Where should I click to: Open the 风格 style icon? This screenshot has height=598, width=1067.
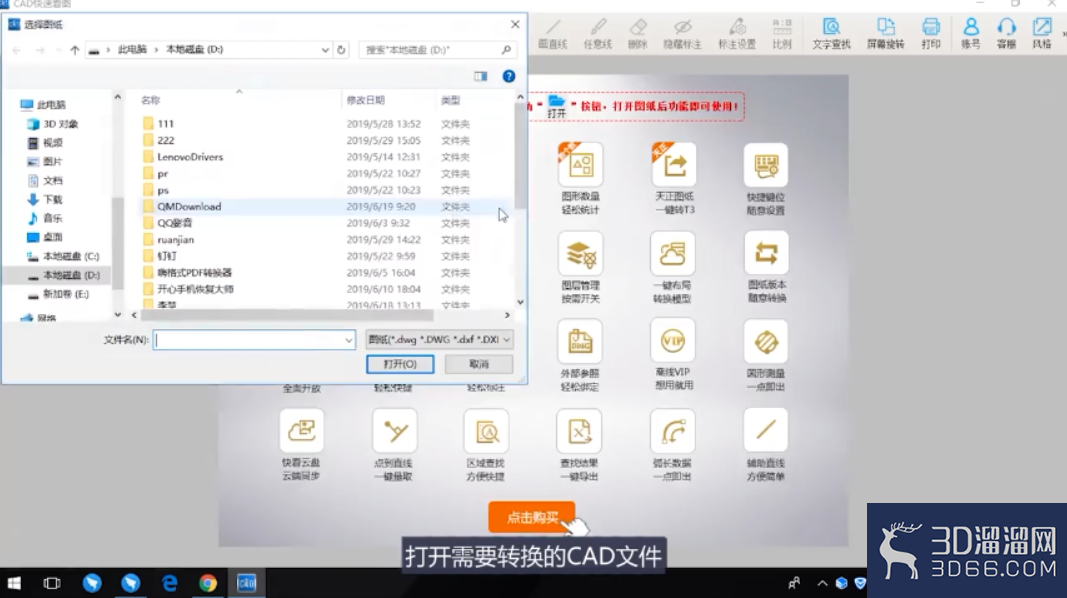click(1042, 34)
